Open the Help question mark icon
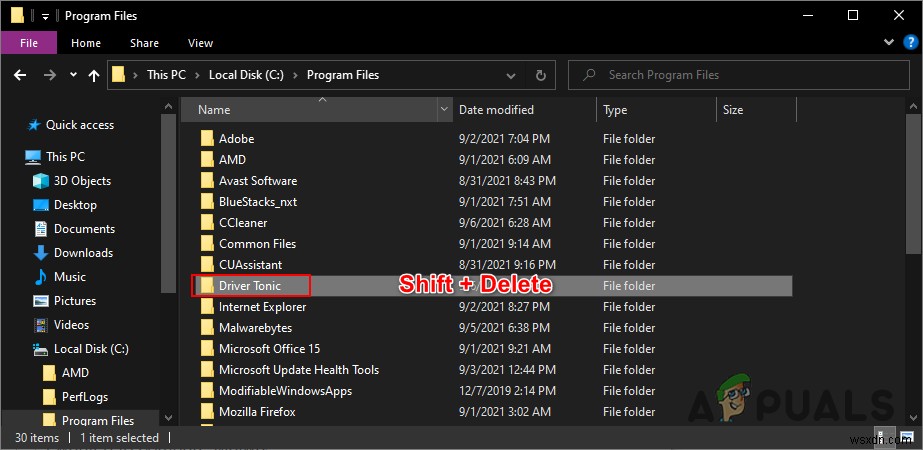 tap(909, 42)
